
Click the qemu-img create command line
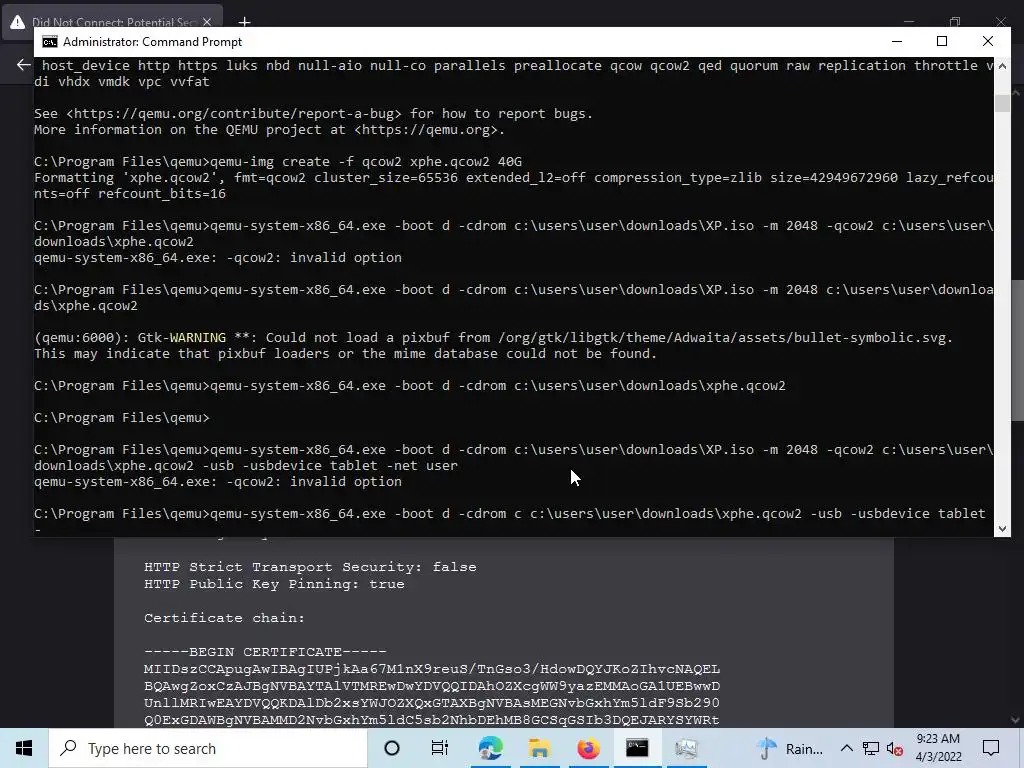(x=278, y=161)
